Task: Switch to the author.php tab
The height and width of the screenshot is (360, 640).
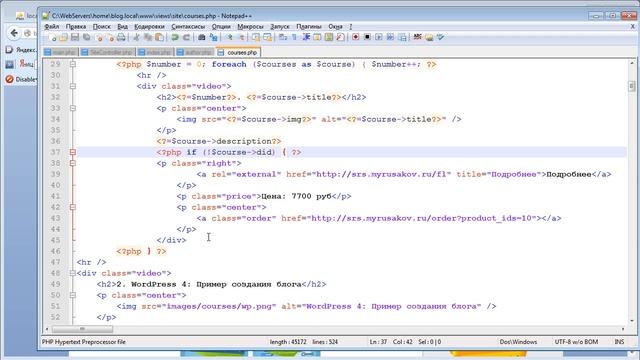Action: 195,52
